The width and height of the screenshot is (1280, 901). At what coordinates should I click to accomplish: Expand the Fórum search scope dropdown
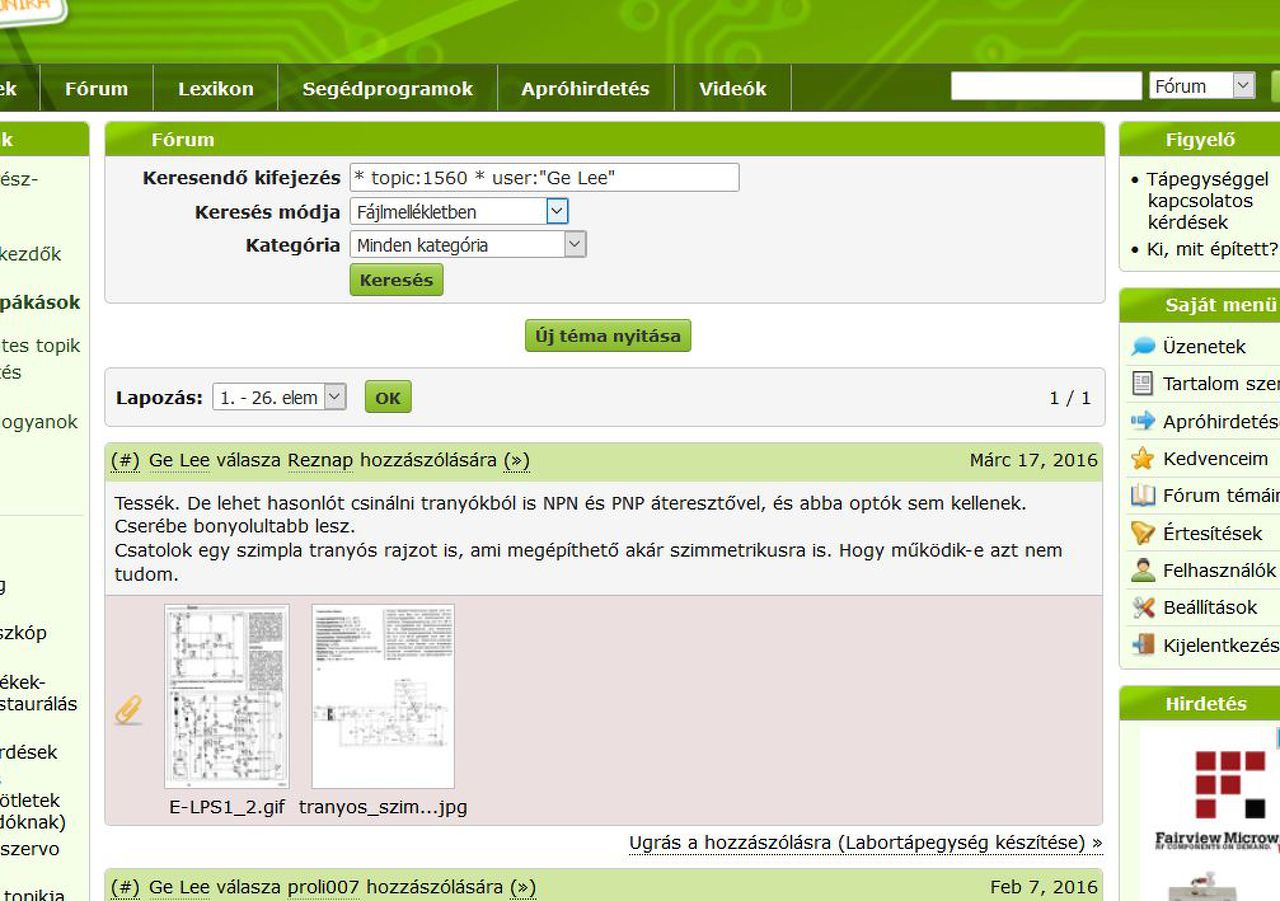(1202, 86)
